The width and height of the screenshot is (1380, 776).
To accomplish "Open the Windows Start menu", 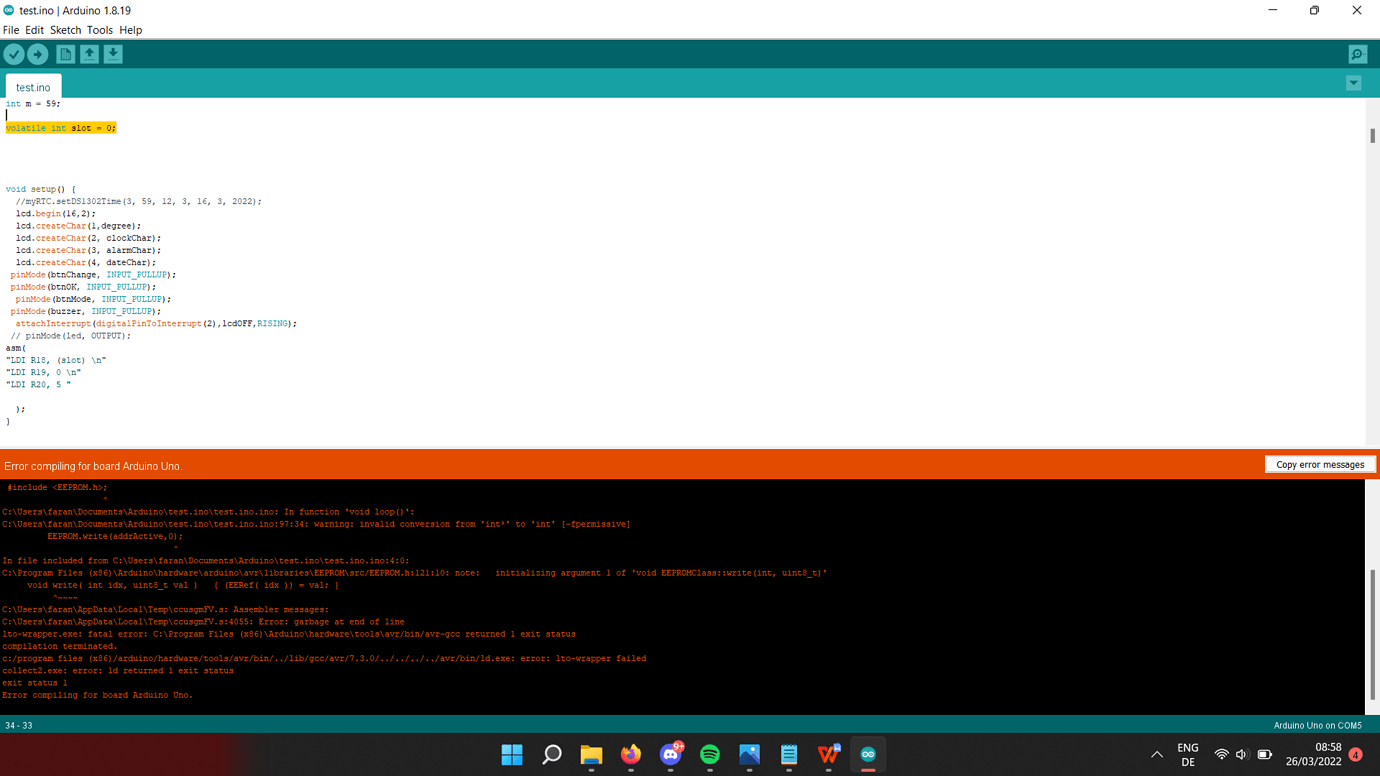I will [512, 755].
